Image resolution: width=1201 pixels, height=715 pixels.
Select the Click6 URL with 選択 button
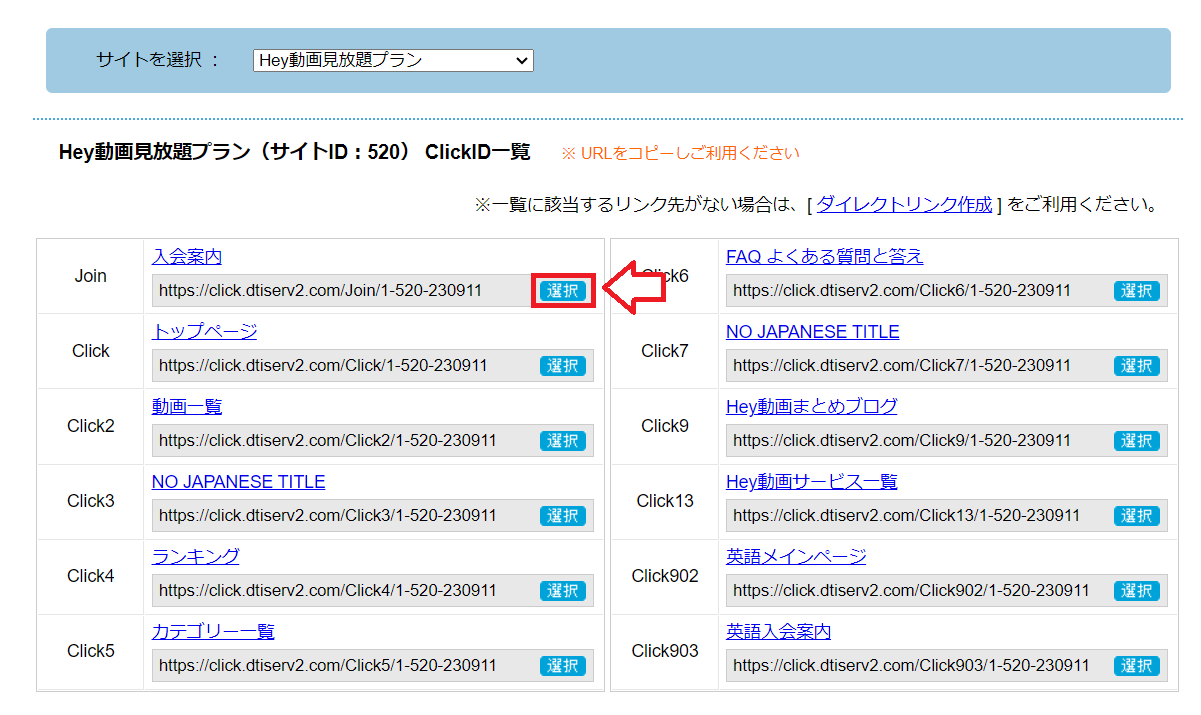[1137, 291]
